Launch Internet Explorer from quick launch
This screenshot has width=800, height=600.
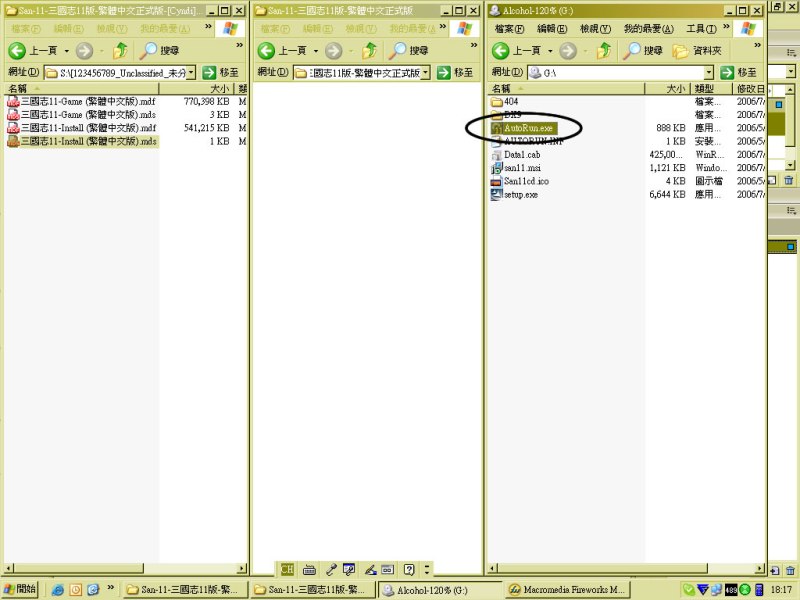[x=58, y=590]
